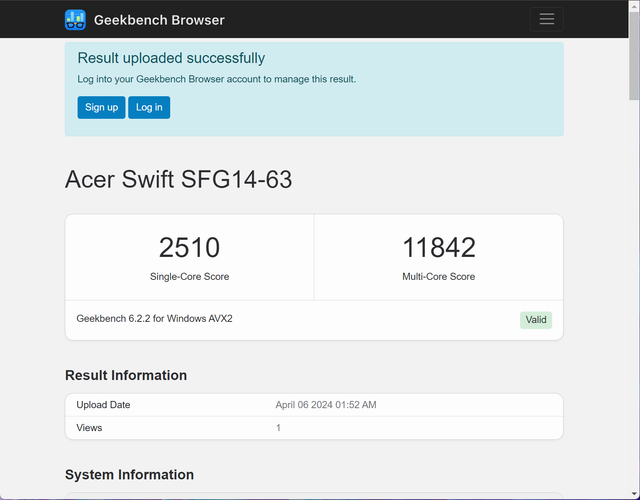The height and width of the screenshot is (500, 640).
Task: Click the multi-core score 11842
Action: point(439,247)
